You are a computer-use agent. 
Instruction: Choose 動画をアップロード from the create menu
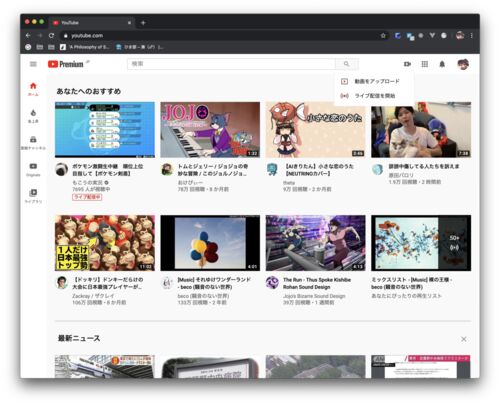[374, 81]
